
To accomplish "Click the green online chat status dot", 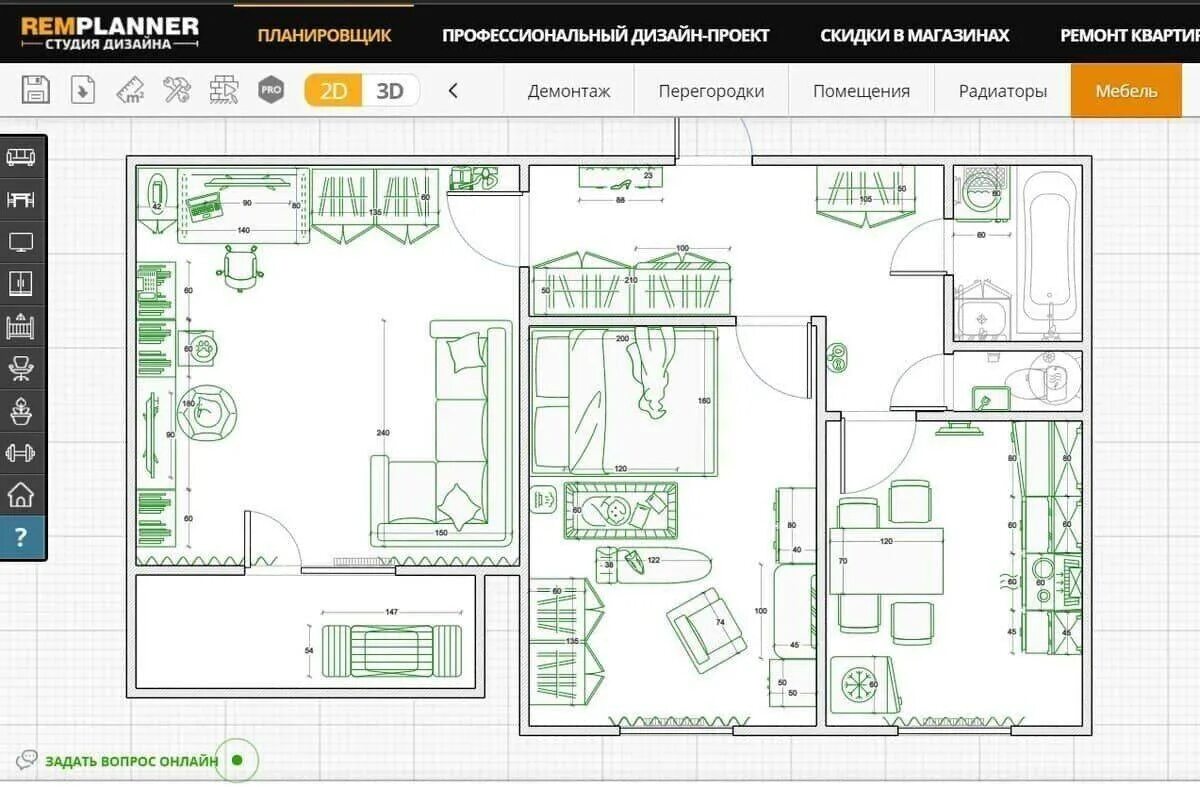I will coord(237,760).
